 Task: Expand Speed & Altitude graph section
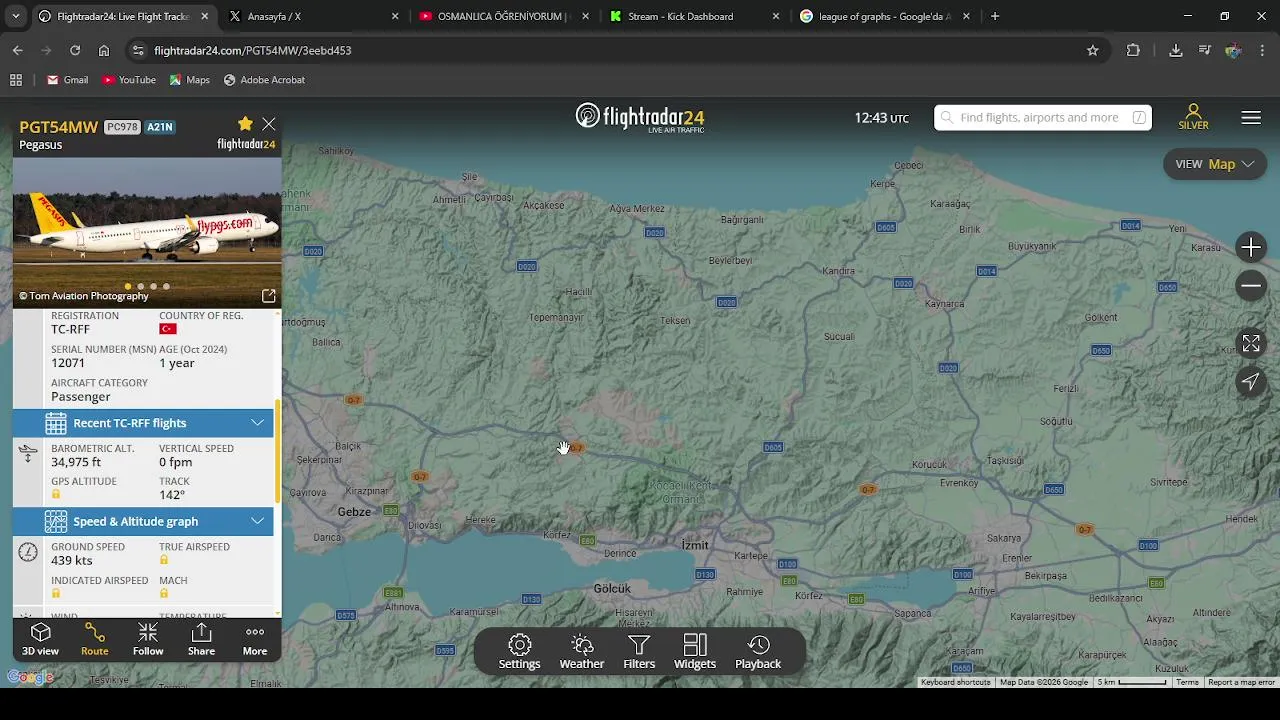point(143,521)
